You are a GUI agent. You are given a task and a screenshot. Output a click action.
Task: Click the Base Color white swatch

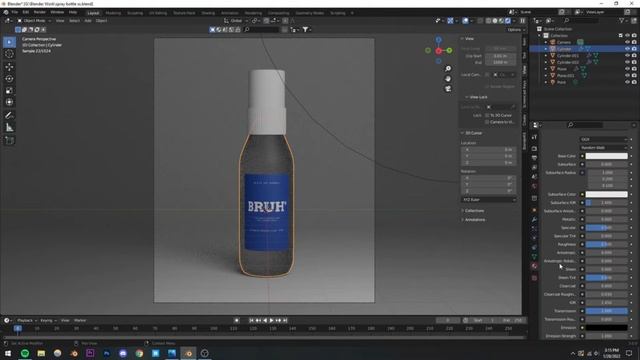tap(607, 156)
